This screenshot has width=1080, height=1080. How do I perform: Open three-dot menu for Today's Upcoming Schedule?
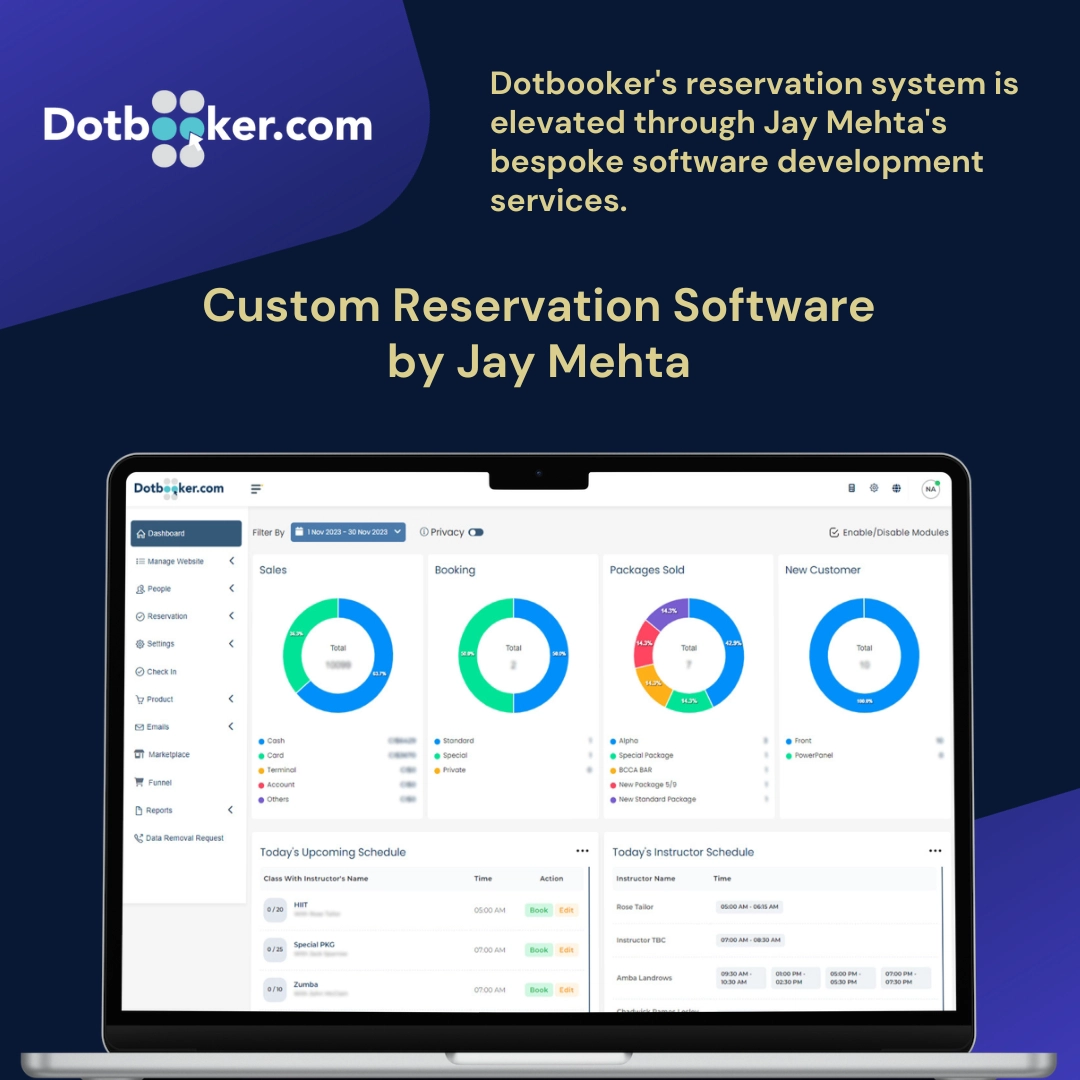(582, 851)
